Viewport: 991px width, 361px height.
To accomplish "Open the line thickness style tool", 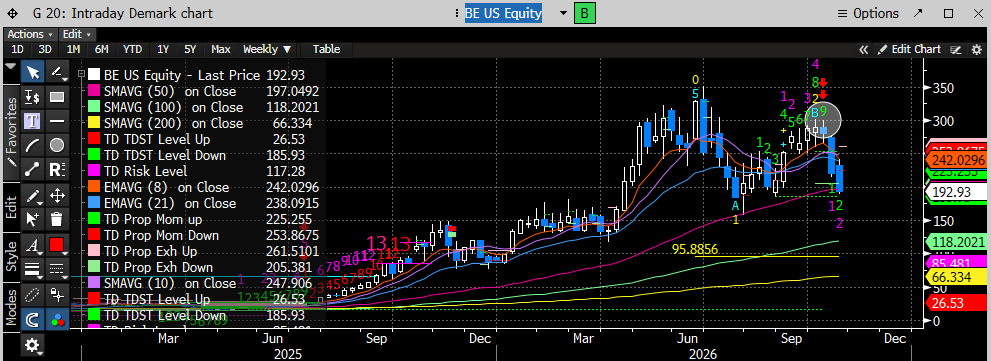I will pyautogui.click(x=33, y=269).
